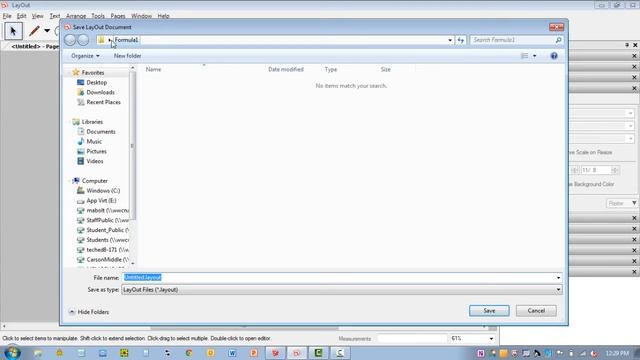Select Favorites in navigation pane

[93, 73]
